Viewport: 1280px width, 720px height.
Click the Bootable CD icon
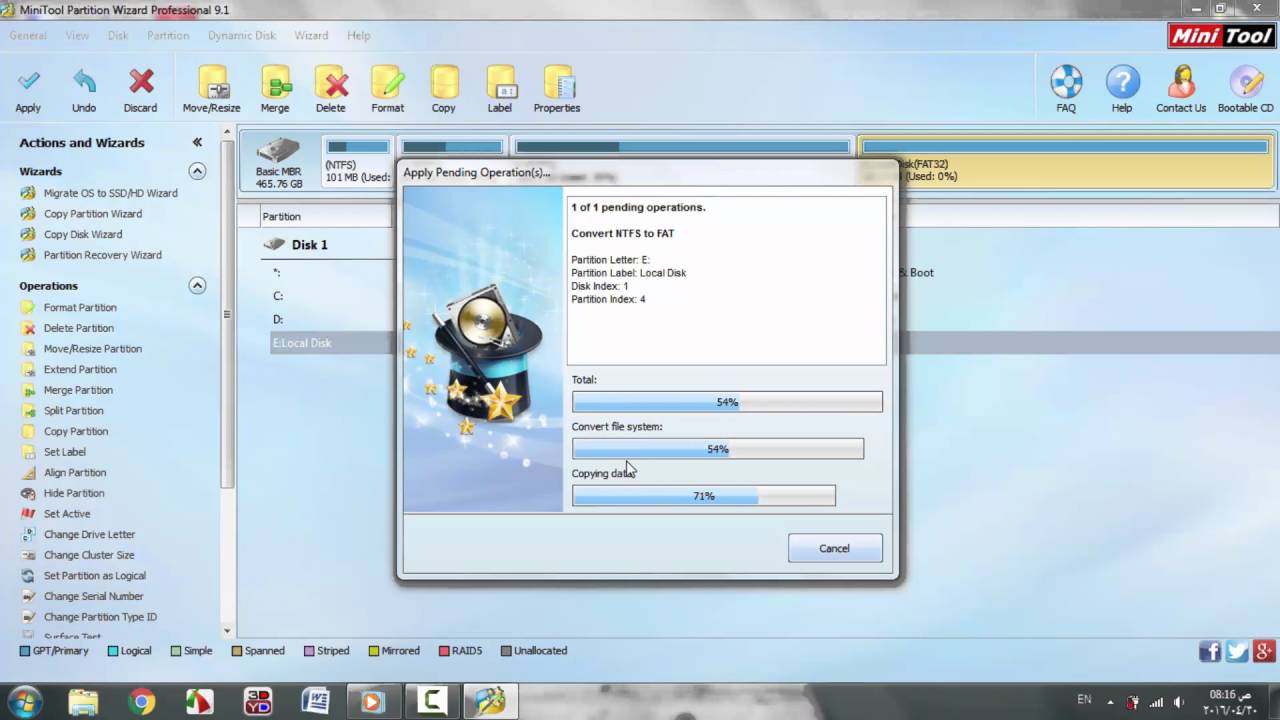click(x=1246, y=82)
